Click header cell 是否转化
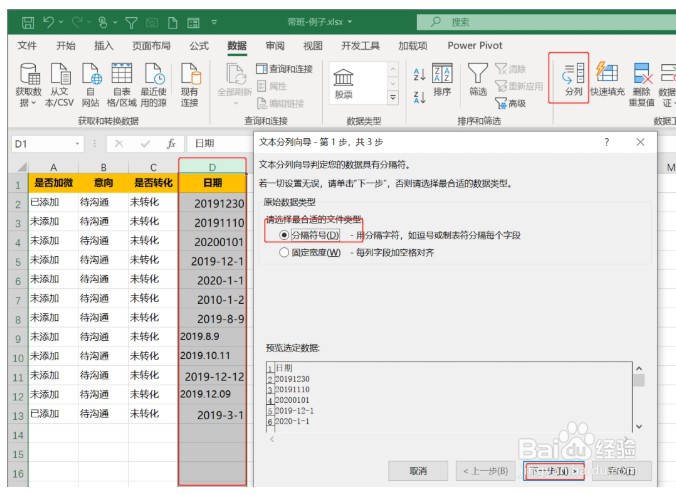The width and height of the screenshot is (676, 494). 153,183
